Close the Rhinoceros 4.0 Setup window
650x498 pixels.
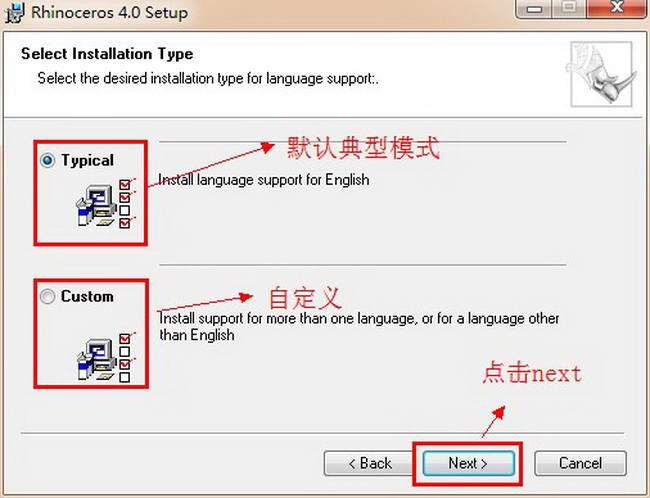pos(617,8)
